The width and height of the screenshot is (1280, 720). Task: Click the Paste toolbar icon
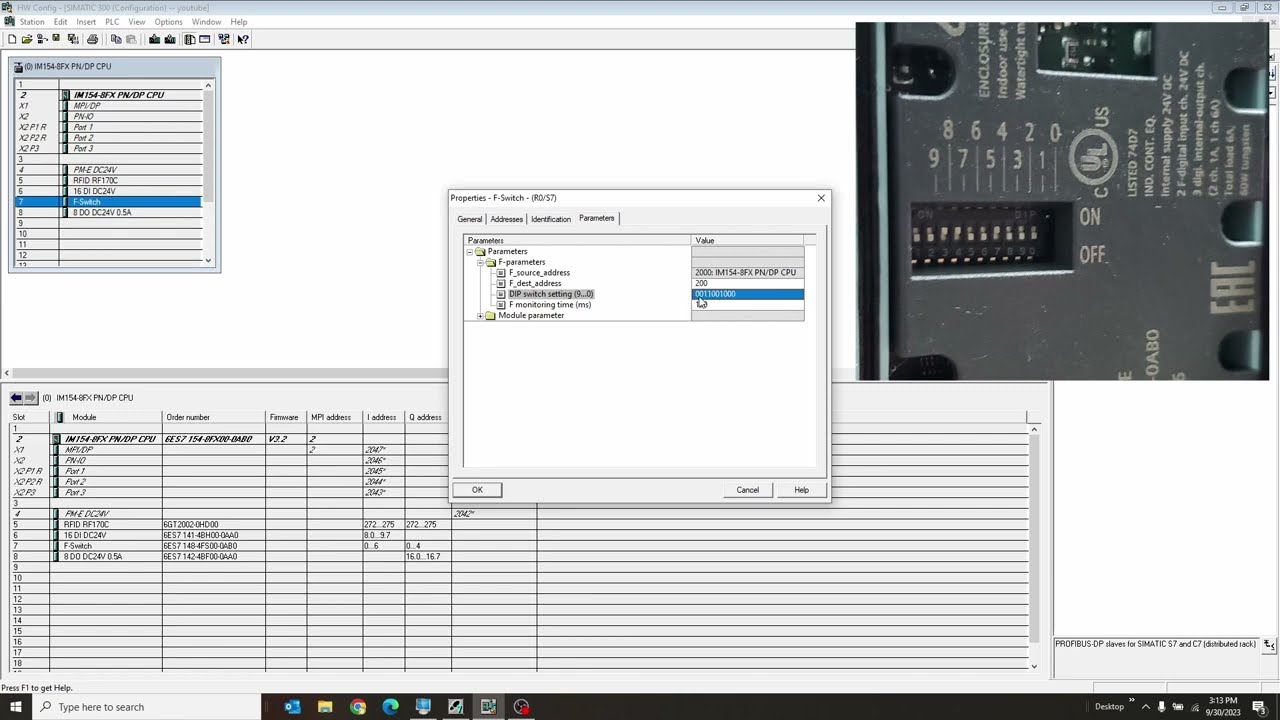point(131,39)
